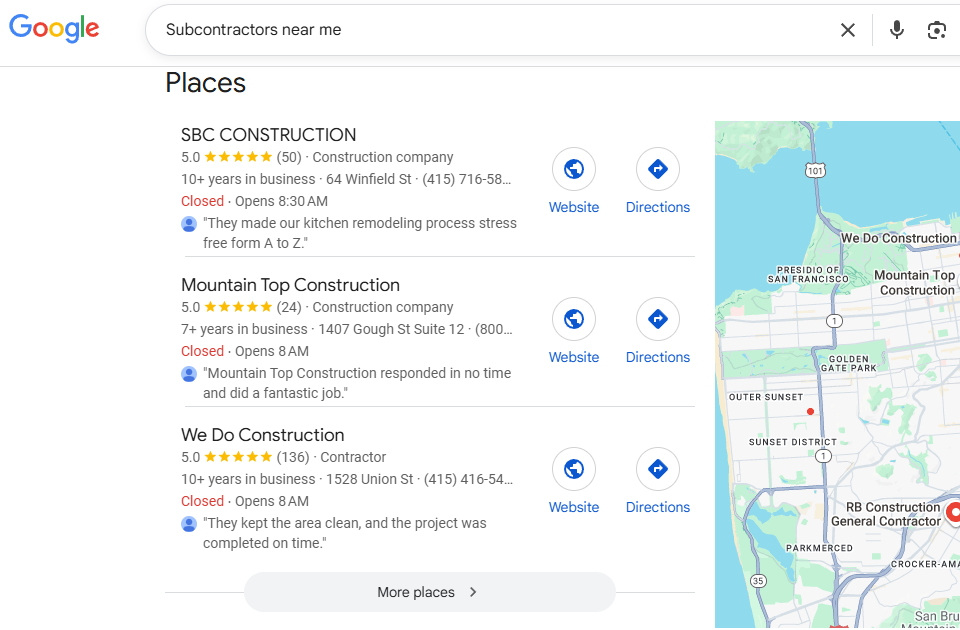Image resolution: width=960 pixels, height=630 pixels.
Task: Click Mountain Top Construction map label
Action: 915,283
